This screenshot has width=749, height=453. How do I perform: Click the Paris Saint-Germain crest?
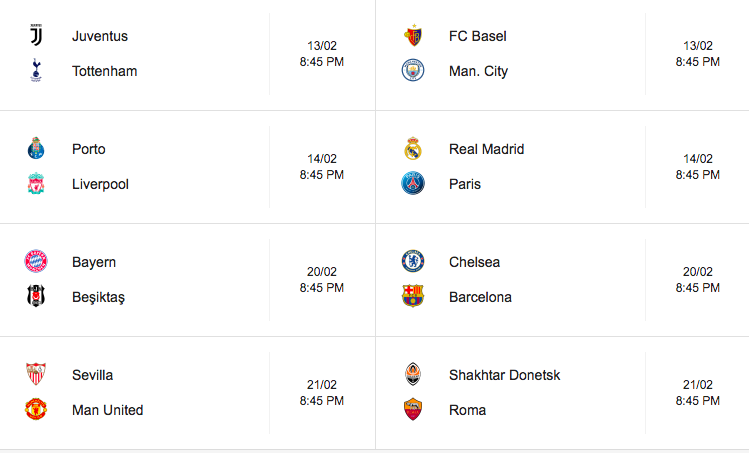pyautogui.click(x=413, y=183)
